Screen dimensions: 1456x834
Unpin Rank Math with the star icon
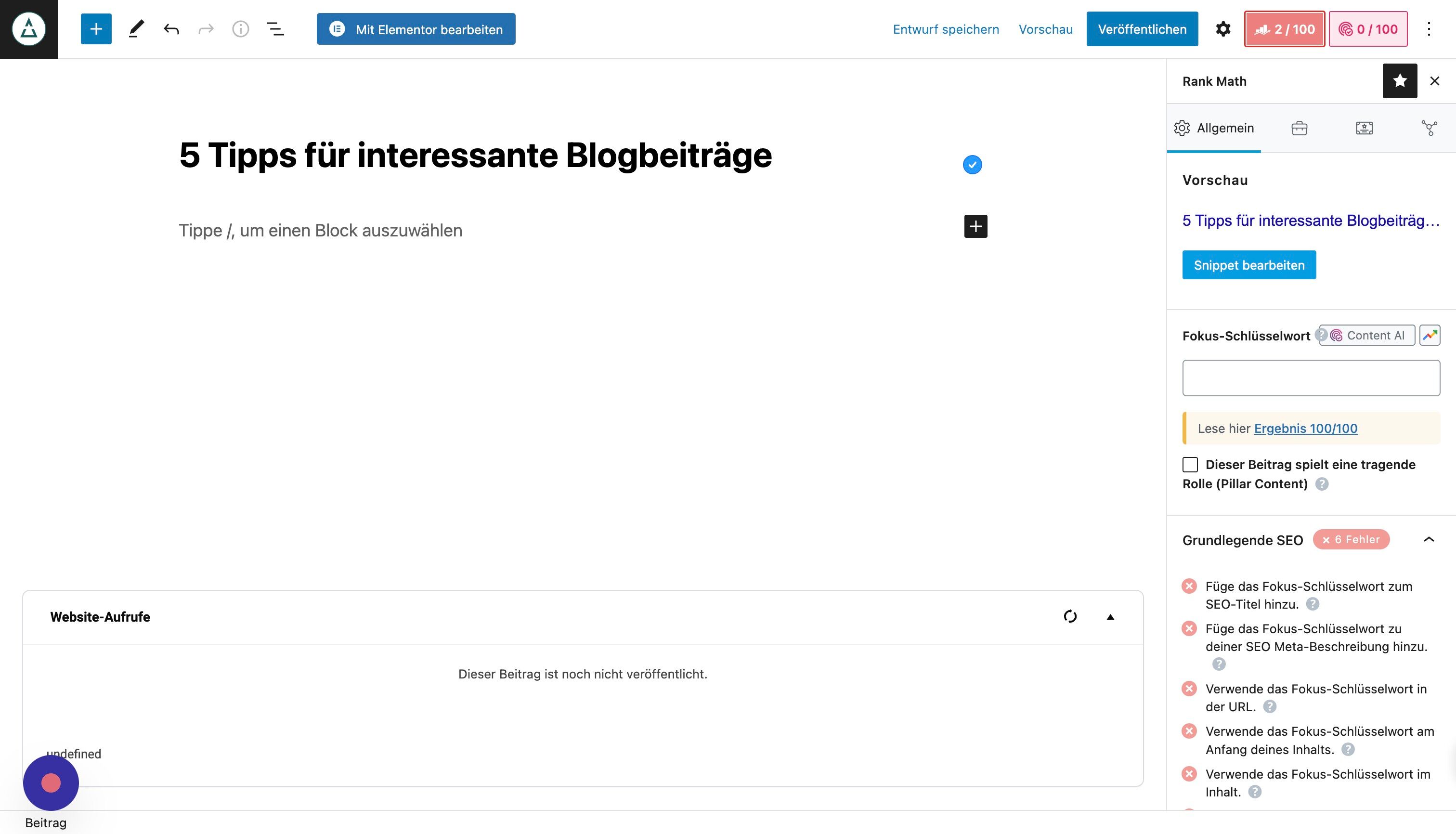tap(1399, 81)
